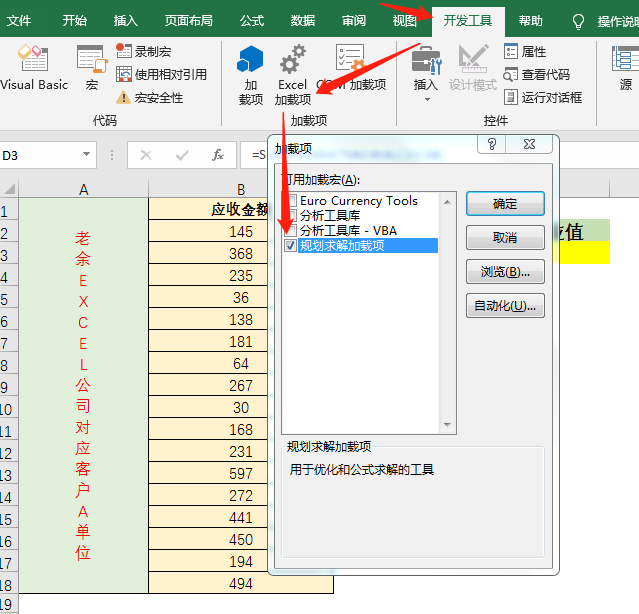The image size is (639, 614).
Task: Select Euro Currency Tools list entry
Action: pos(359,200)
